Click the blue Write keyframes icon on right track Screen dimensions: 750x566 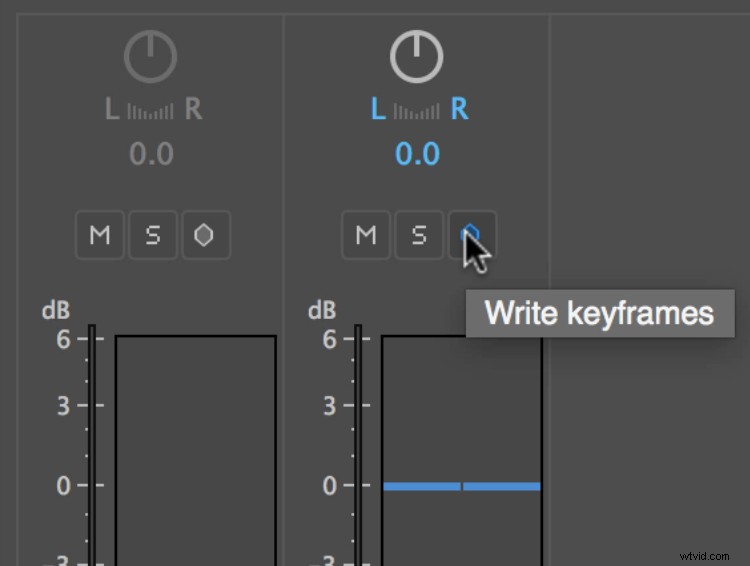coord(470,233)
